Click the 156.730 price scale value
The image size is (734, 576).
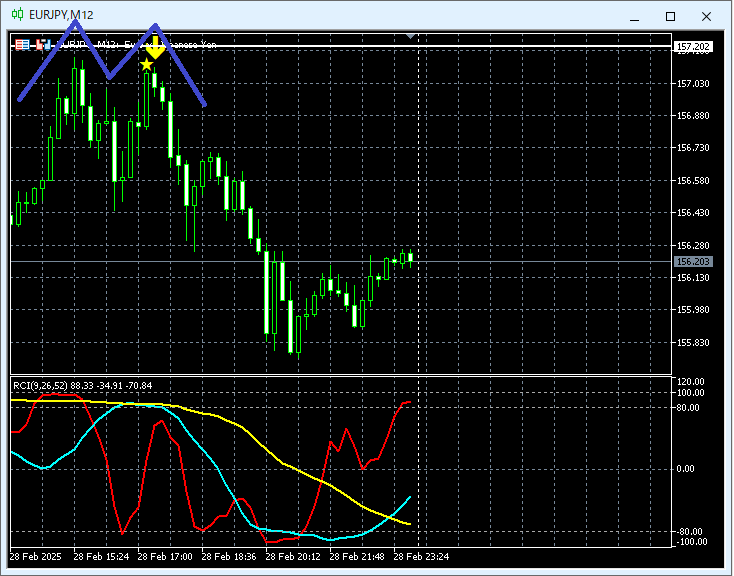693,148
